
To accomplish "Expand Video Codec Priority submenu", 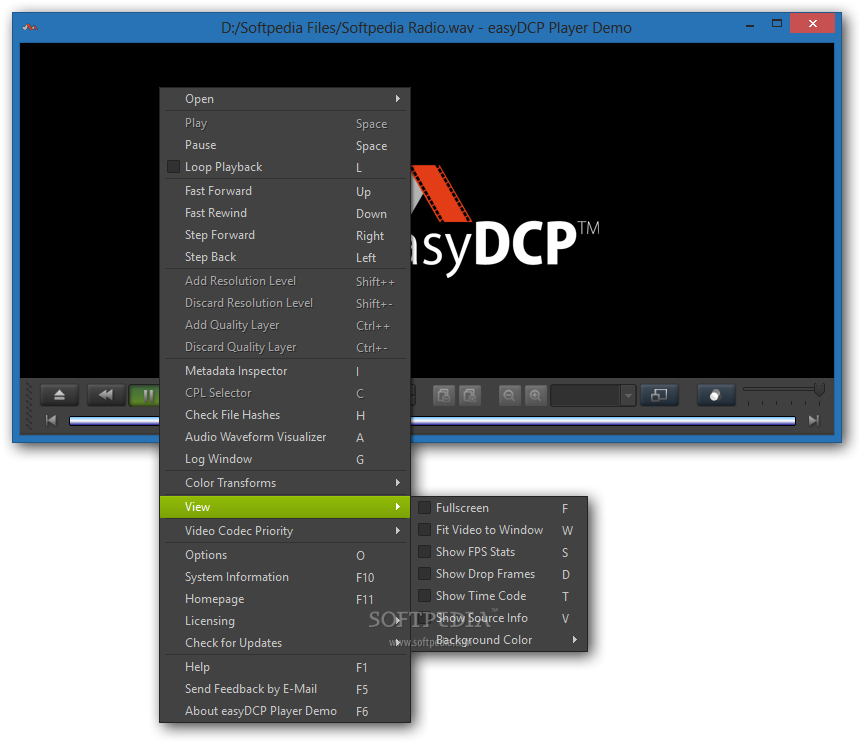I will point(285,531).
